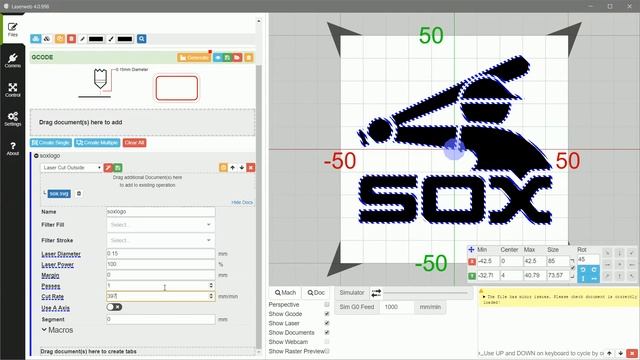Click the console history down arrow
This screenshot has width=640, height=360.
(x=620, y=353)
